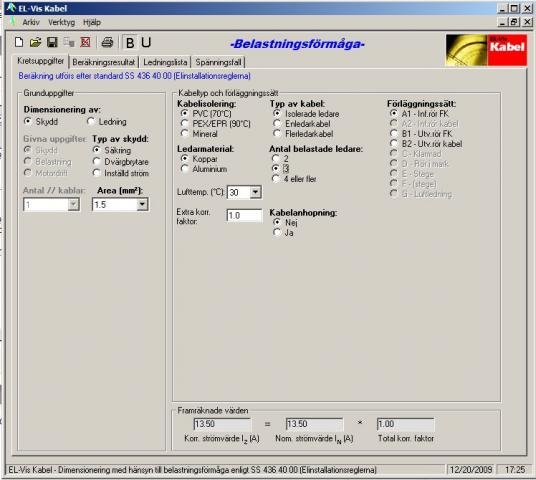This screenshot has height=480, width=536.
Task: Open the Verktyg menu
Action: tap(62, 23)
